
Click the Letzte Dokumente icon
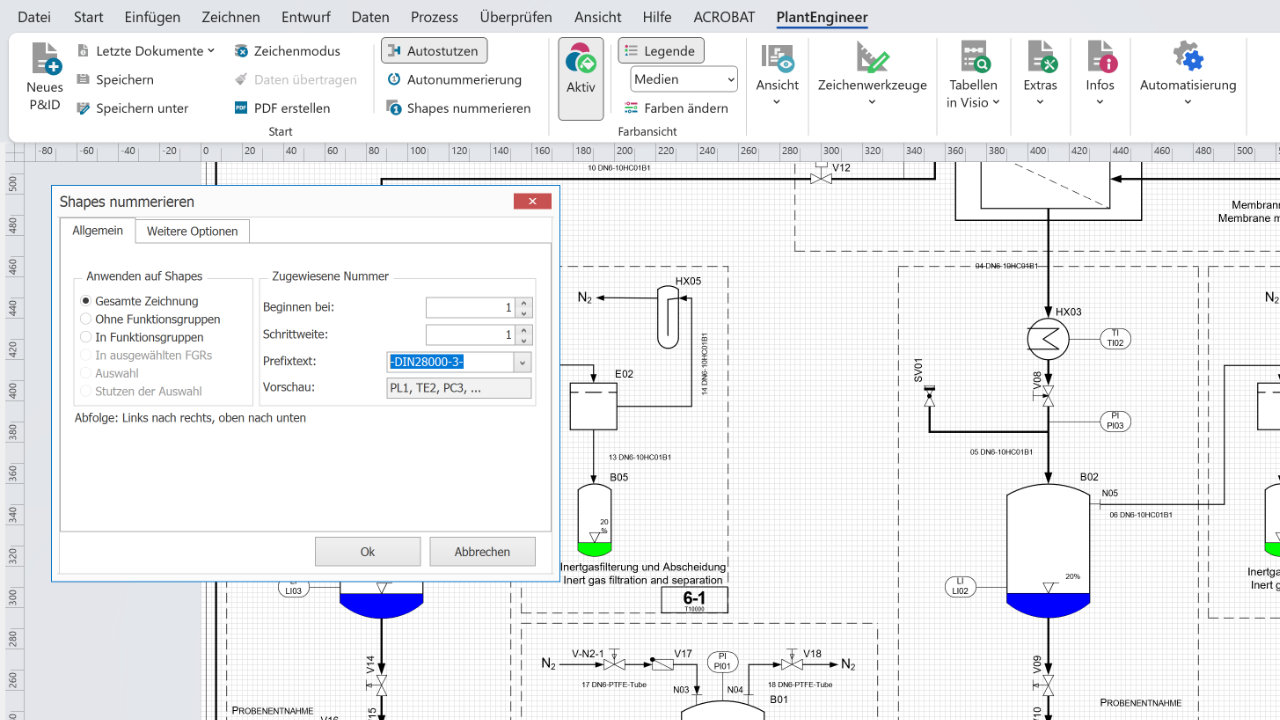click(x=83, y=51)
